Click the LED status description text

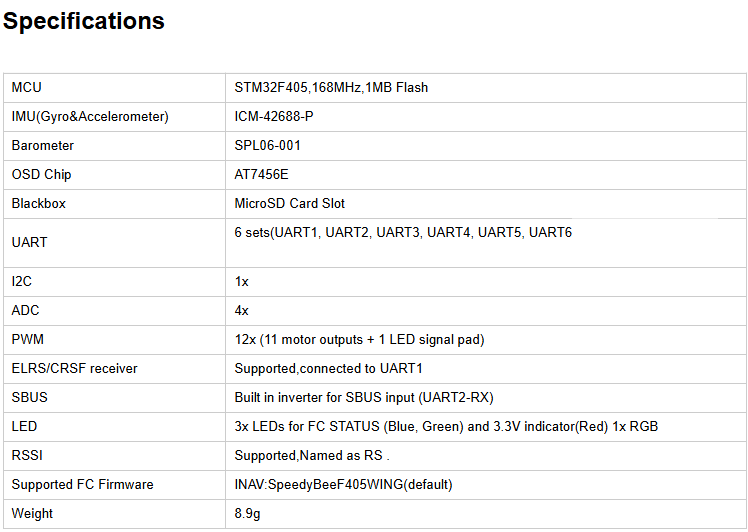click(x=446, y=427)
